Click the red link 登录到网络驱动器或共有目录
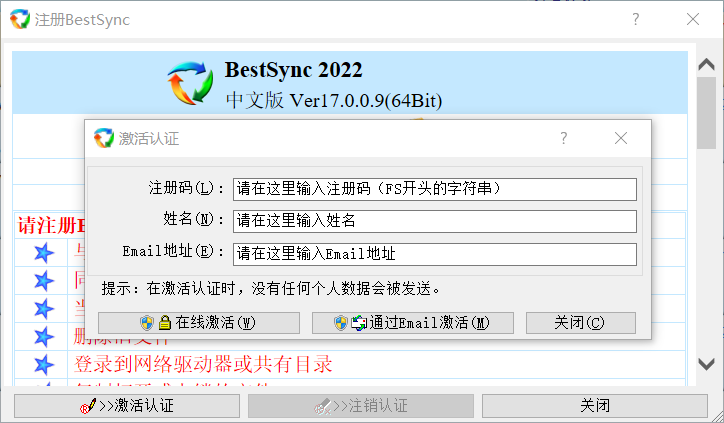The image size is (724, 423). (203, 364)
